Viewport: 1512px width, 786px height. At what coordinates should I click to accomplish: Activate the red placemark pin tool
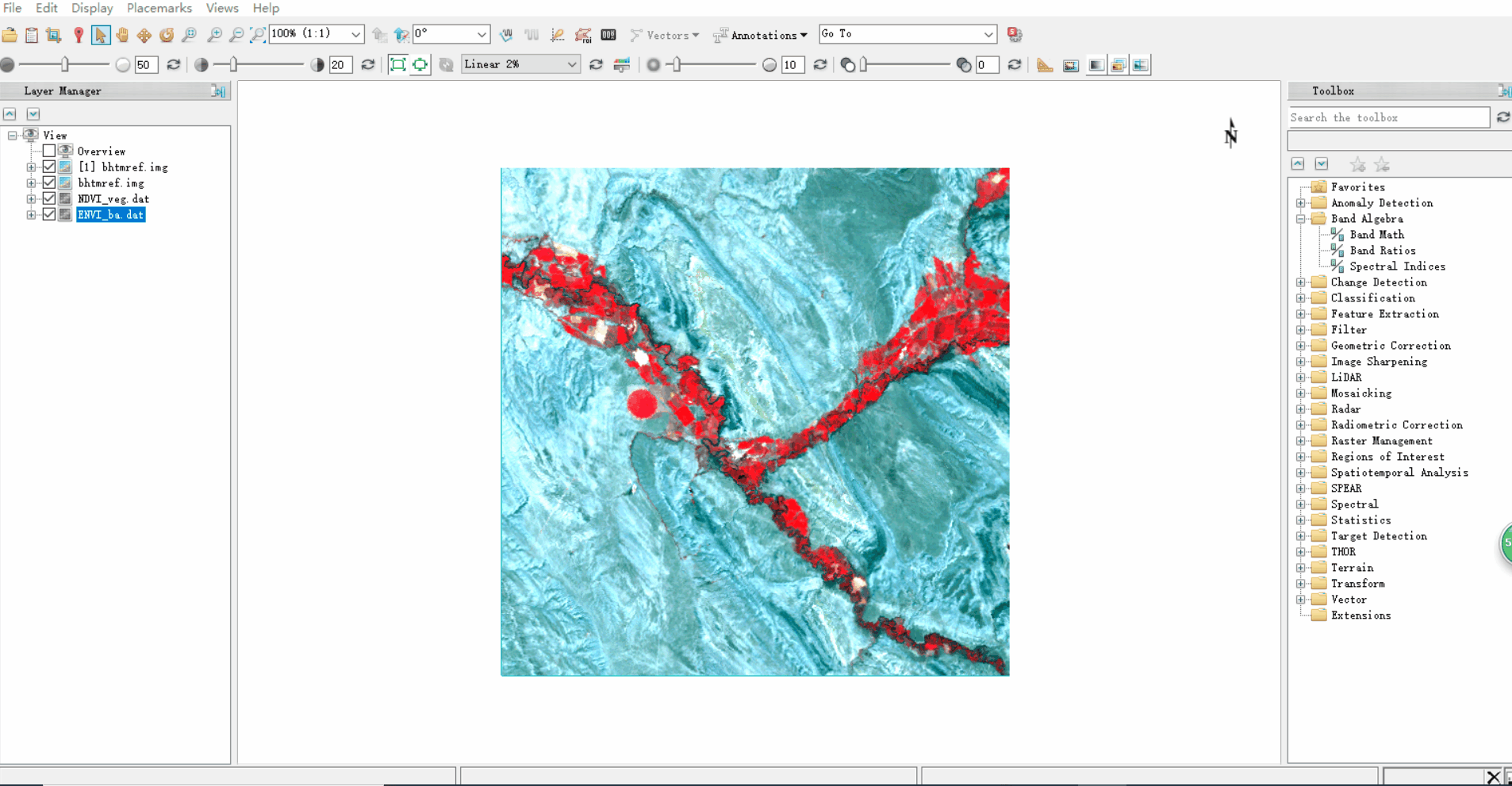tap(78, 35)
